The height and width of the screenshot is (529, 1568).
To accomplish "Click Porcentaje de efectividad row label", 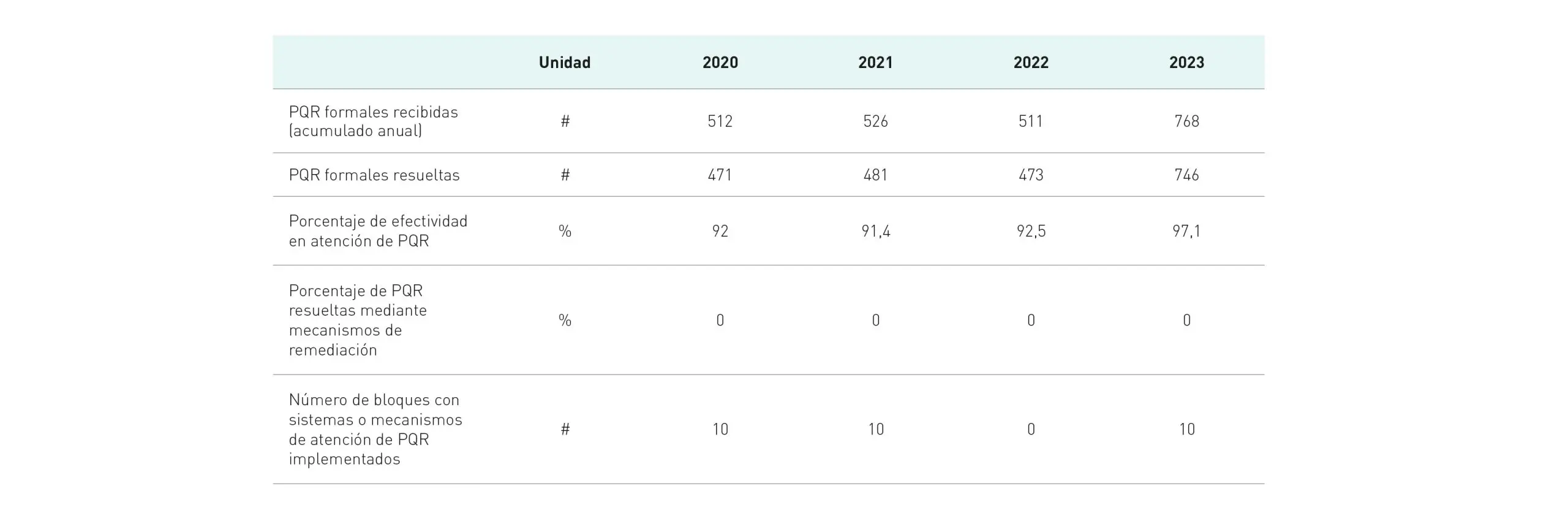I will 378,230.
